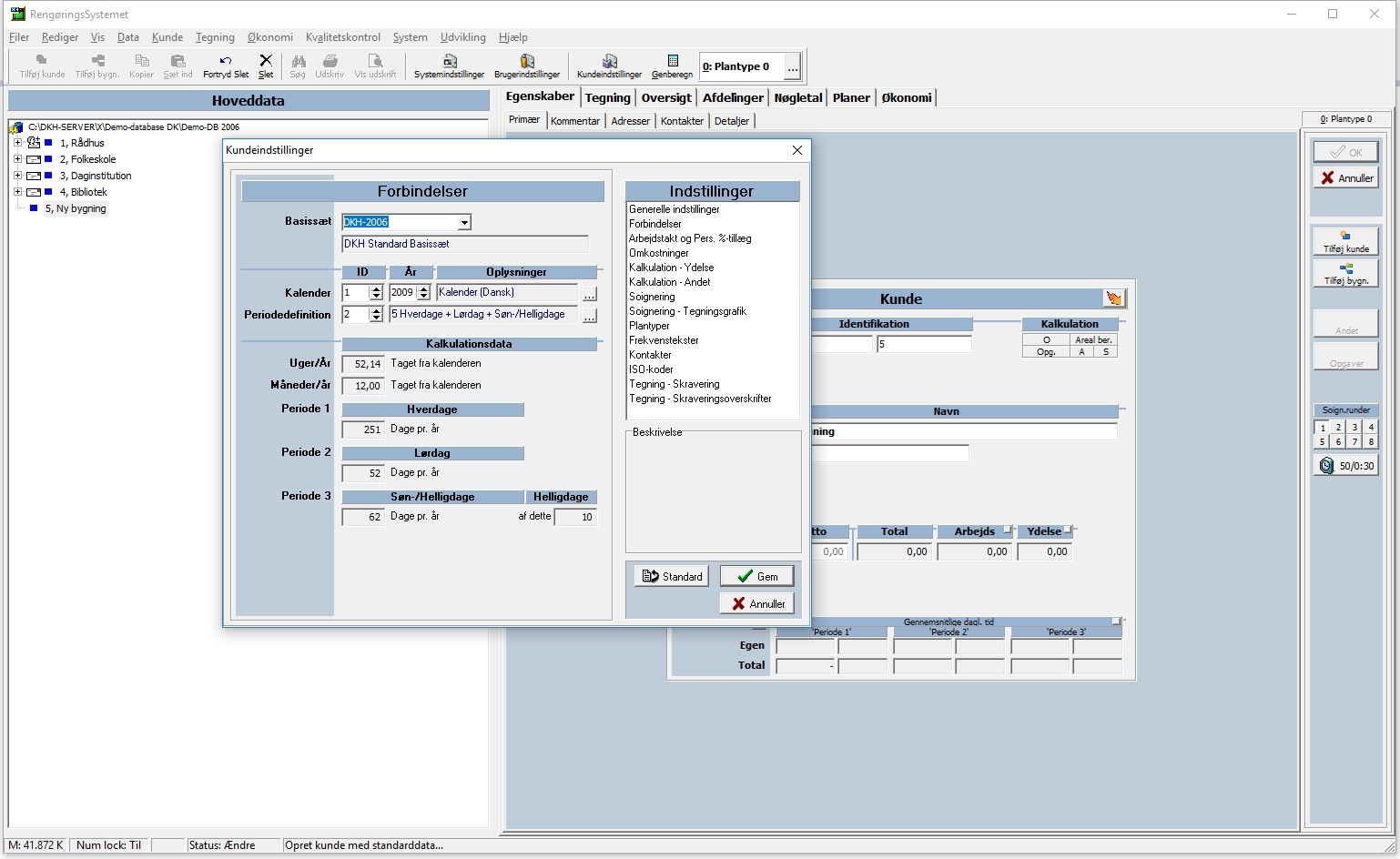Screen dimensions: 1400x859
Task: Switch to the Tegning tab
Action: point(607,97)
